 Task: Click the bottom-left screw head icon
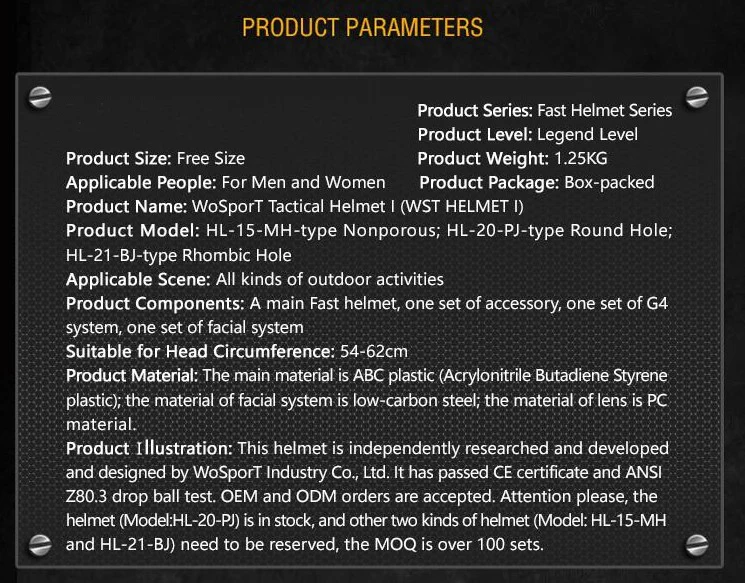(40, 545)
